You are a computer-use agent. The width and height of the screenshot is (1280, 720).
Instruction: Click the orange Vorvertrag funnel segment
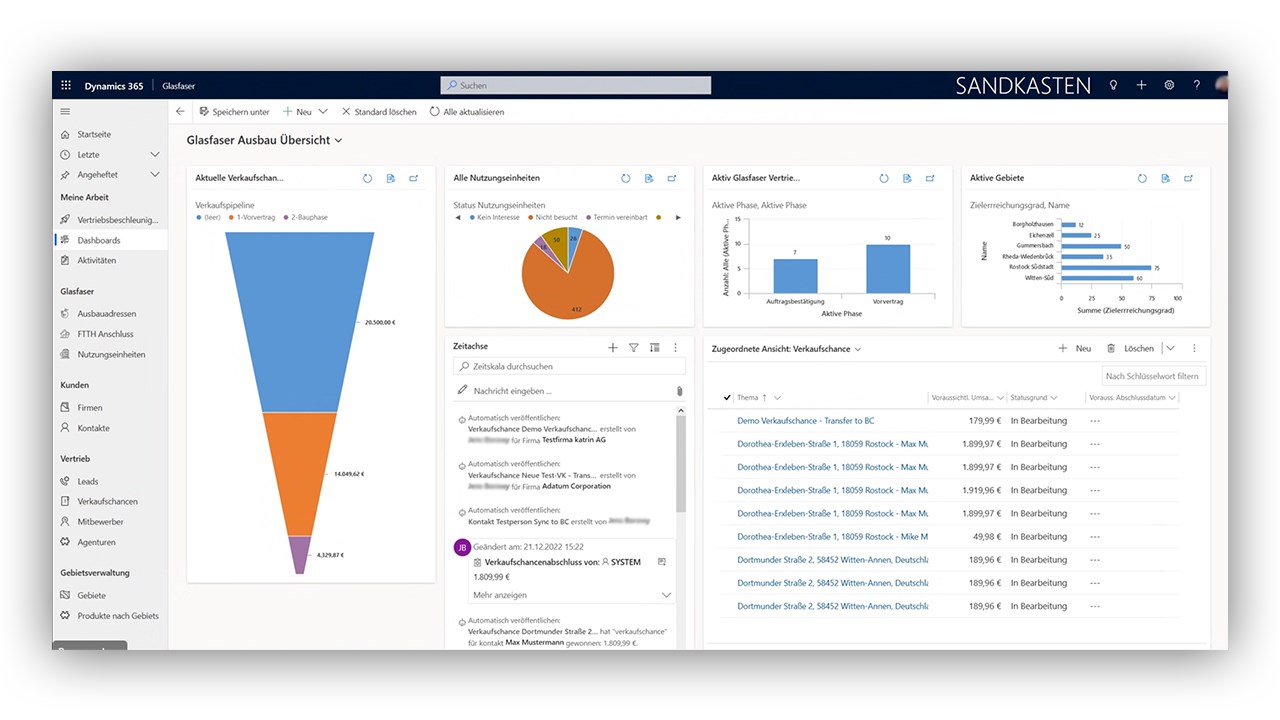[299, 474]
